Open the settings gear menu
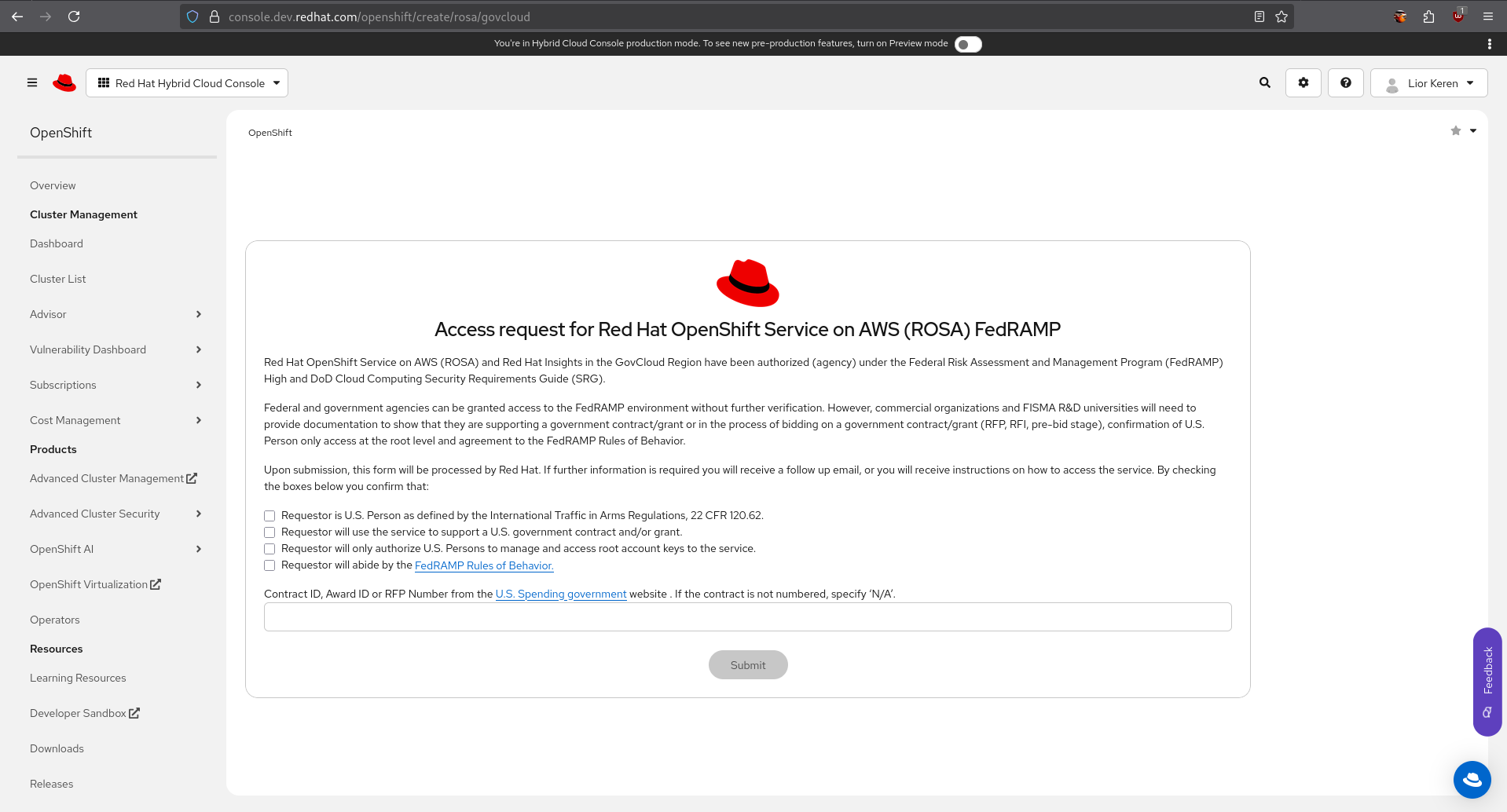The height and width of the screenshot is (812, 1507). [x=1303, y=82]
